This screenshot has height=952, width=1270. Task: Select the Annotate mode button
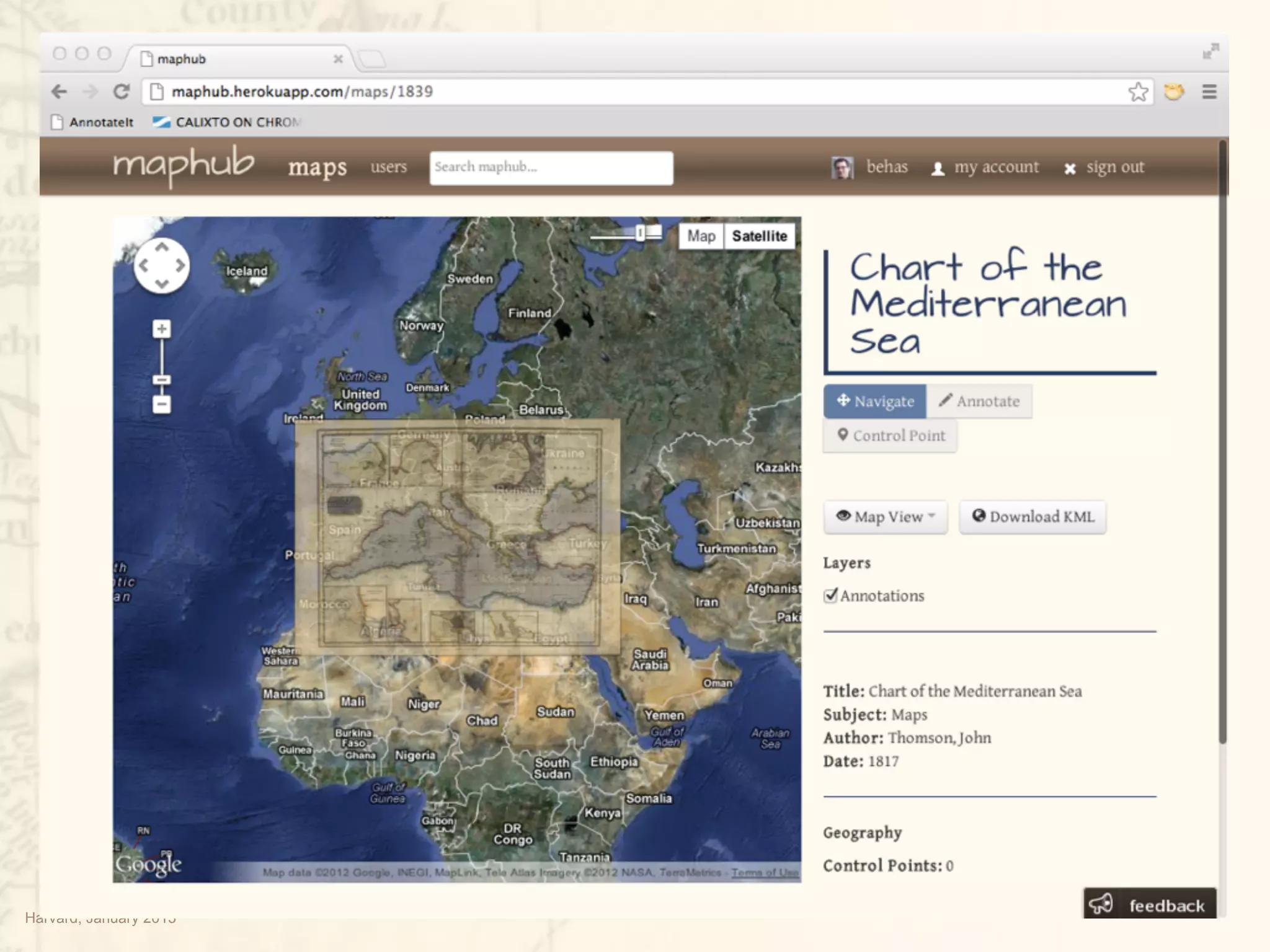[x=979, y=401]
